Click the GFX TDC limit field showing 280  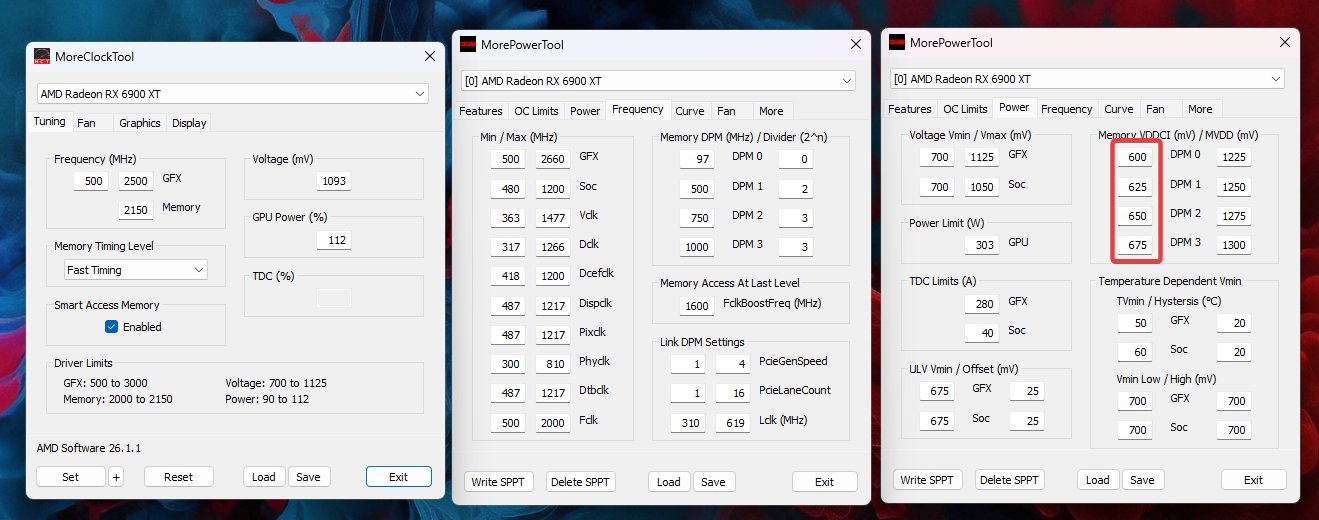pyautogui.click(x=982, y=304)
